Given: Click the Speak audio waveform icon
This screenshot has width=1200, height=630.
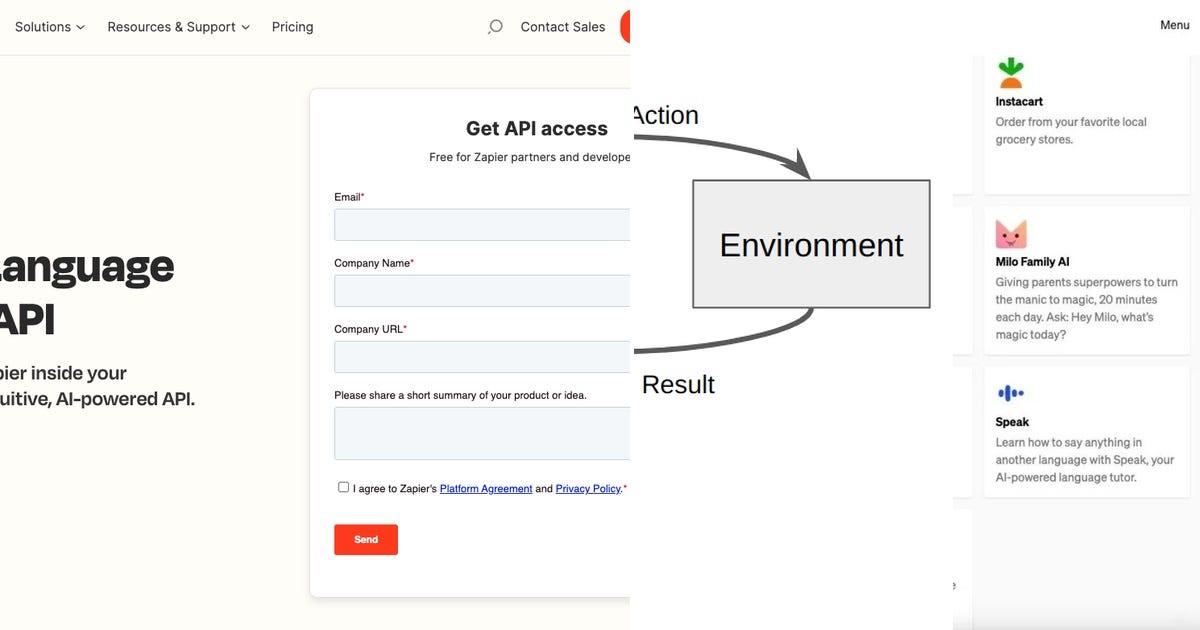Looking at the screenshot, I should click(1010, 392).
